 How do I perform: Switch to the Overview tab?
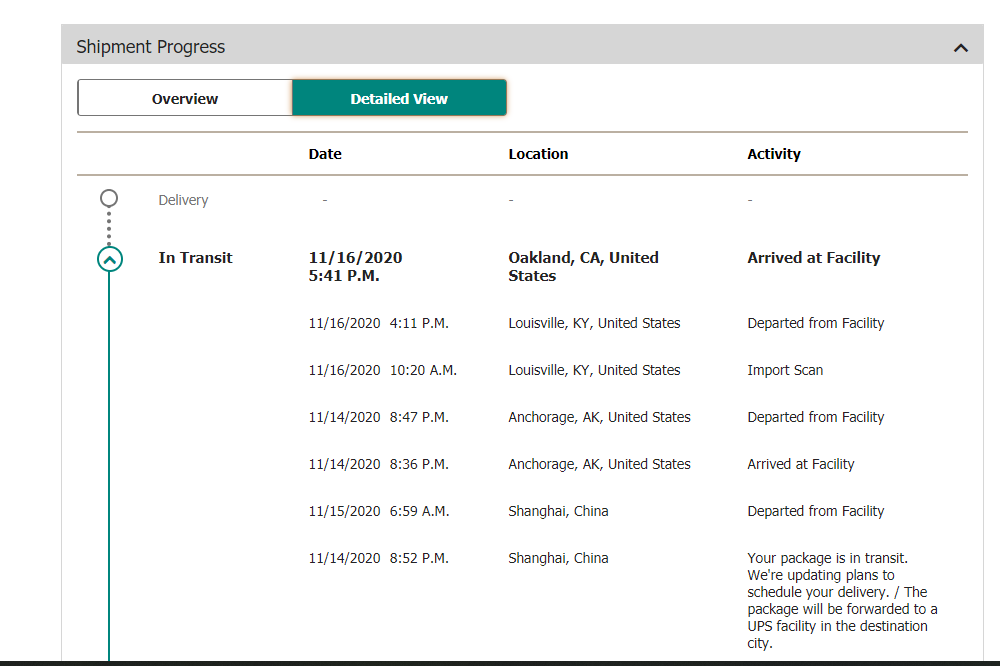coord(185,98)
